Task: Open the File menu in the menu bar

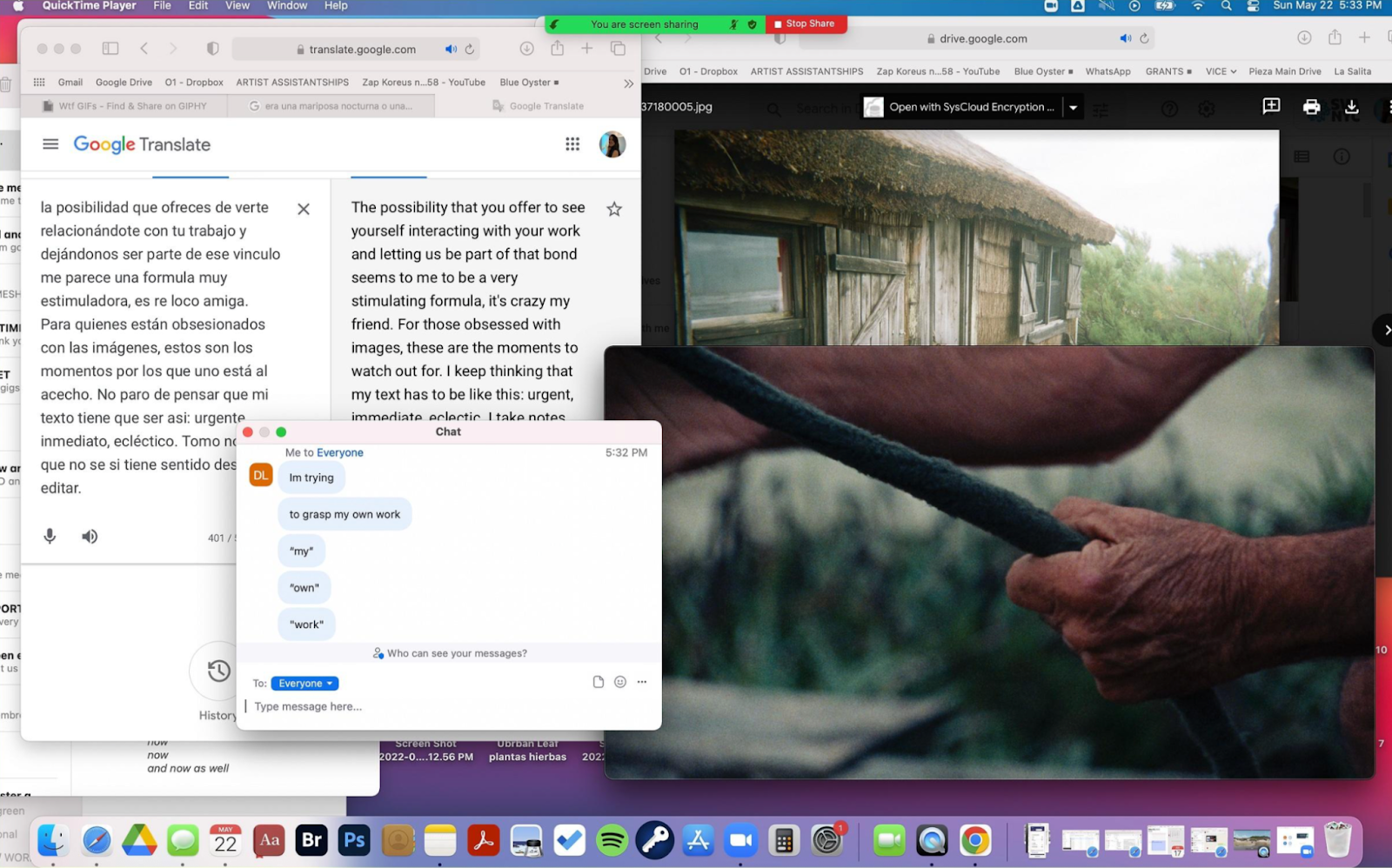Action: pos(162,6)
